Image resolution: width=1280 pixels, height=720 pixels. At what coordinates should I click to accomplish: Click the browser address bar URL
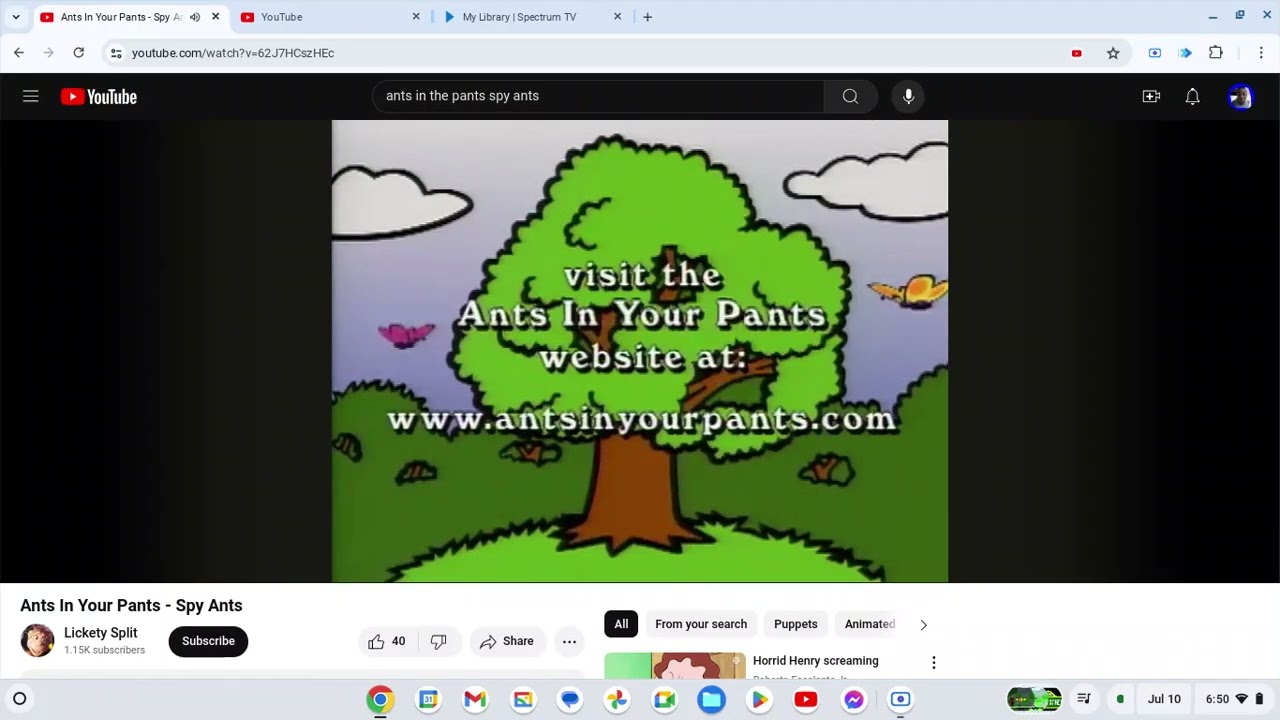coord(233,53)
